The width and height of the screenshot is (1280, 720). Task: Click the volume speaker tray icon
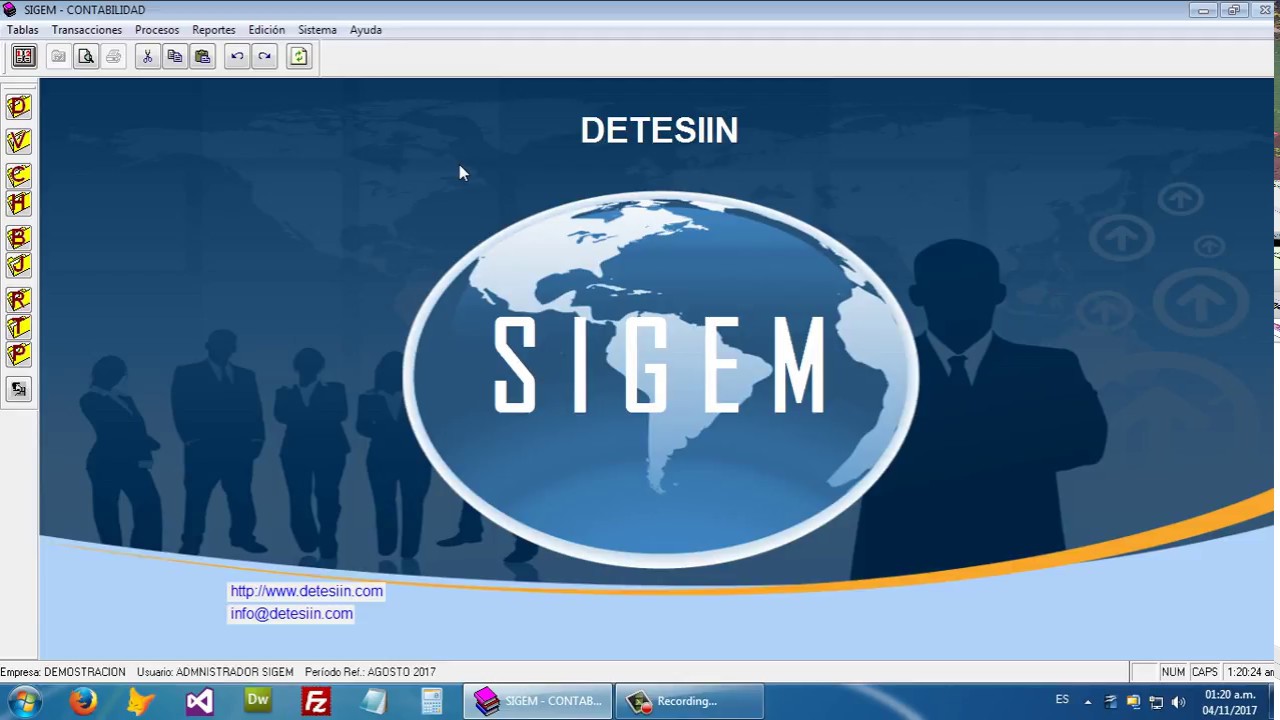point(1178,702)
